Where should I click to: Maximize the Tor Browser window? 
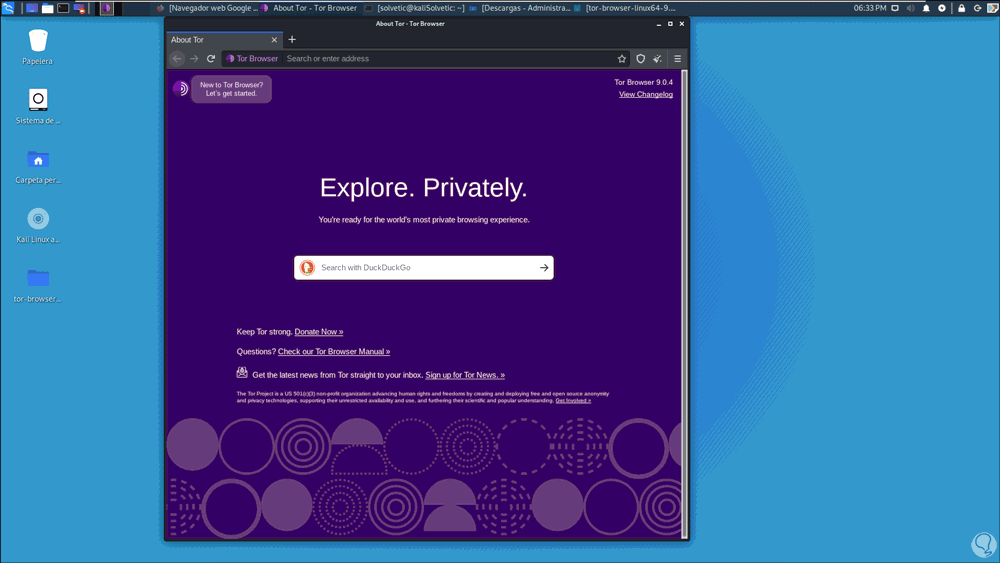(670, 24)
